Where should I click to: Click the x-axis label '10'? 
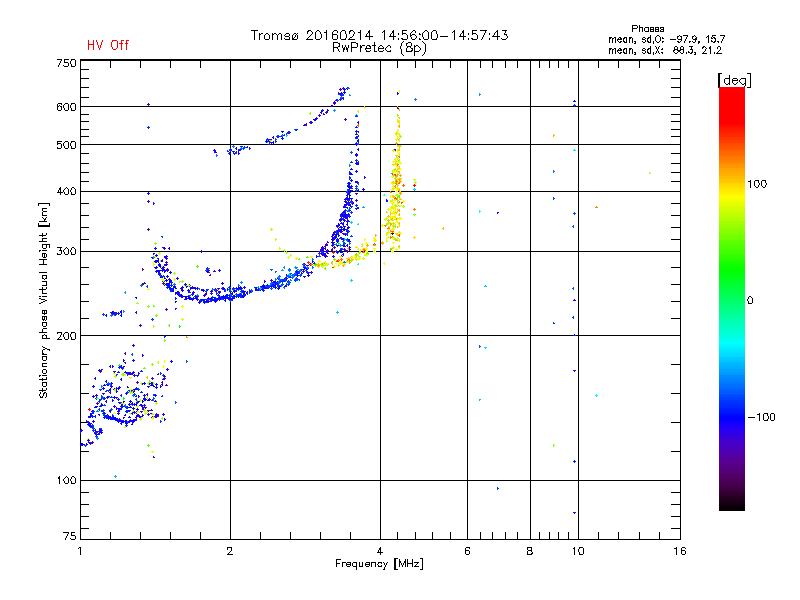pyautogui.click(x=578, y=551)
